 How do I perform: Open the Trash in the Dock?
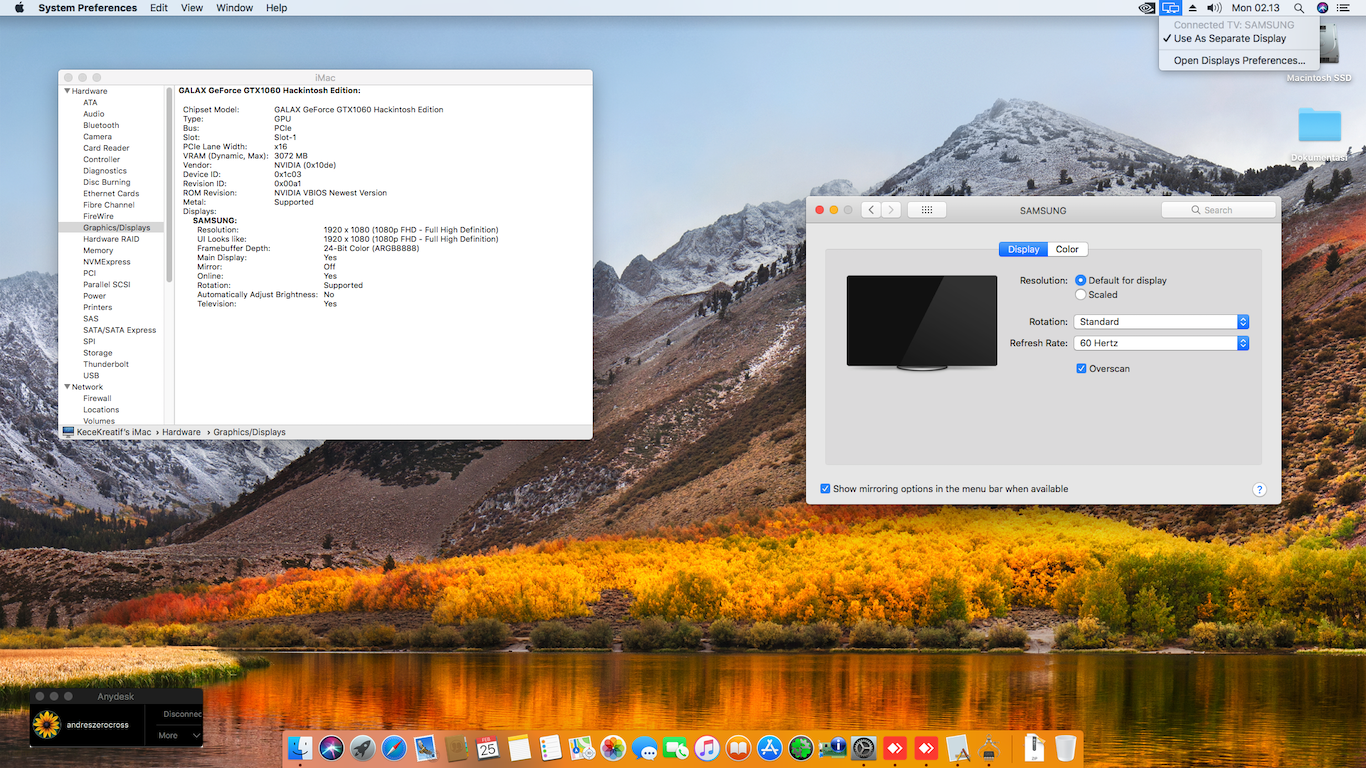click(1066, 748)
